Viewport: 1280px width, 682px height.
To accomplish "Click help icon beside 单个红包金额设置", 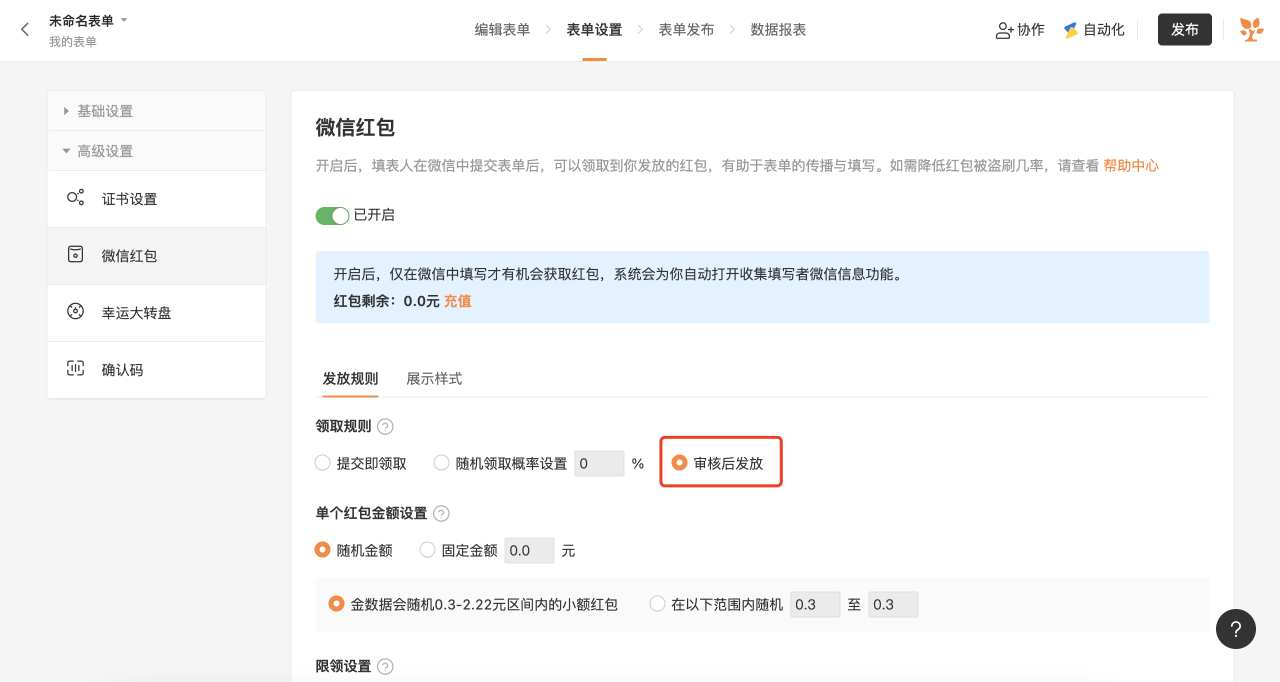I will click(441, 514).
